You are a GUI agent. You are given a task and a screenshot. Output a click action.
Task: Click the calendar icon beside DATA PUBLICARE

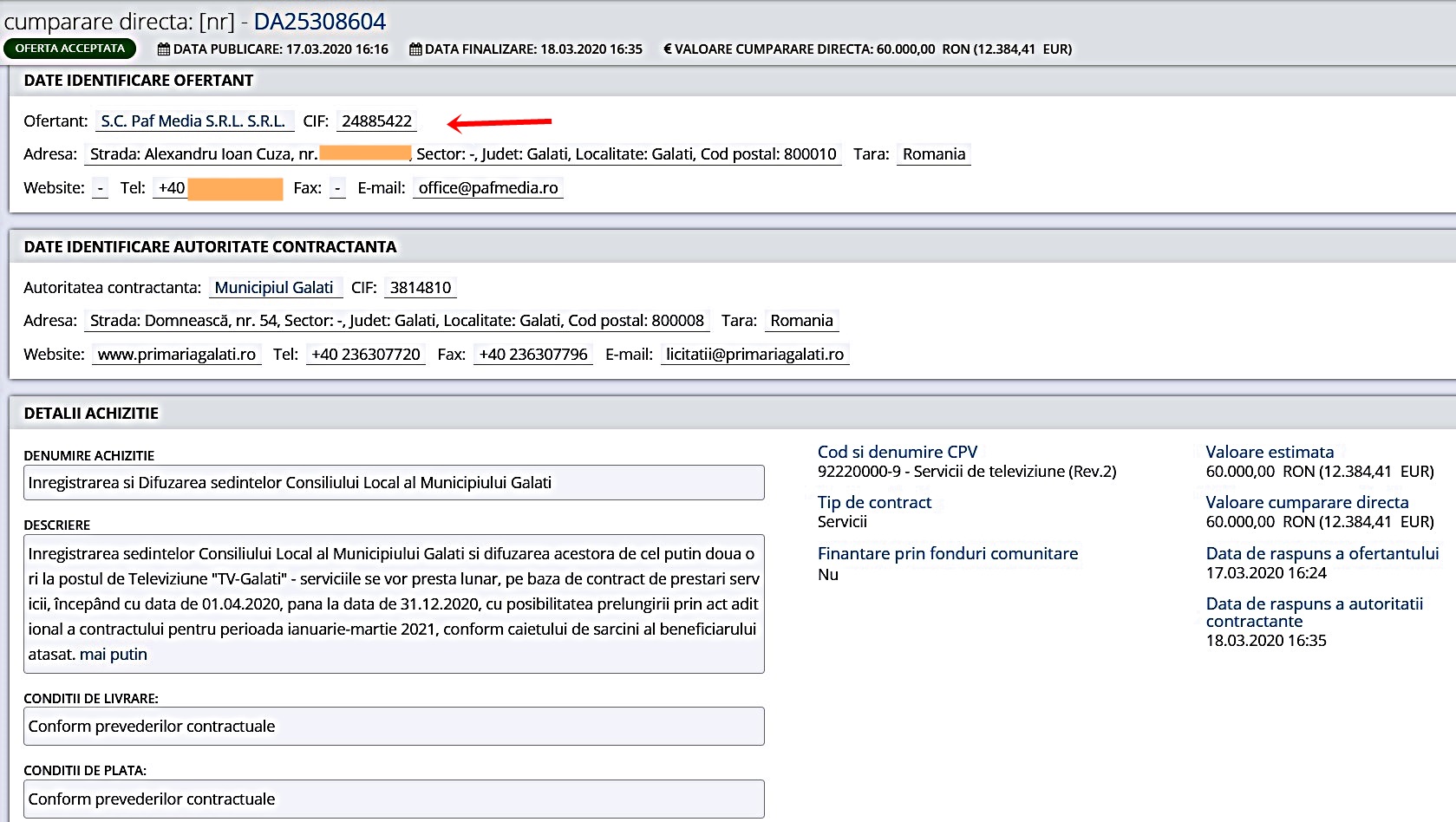(x=163, y=49)
